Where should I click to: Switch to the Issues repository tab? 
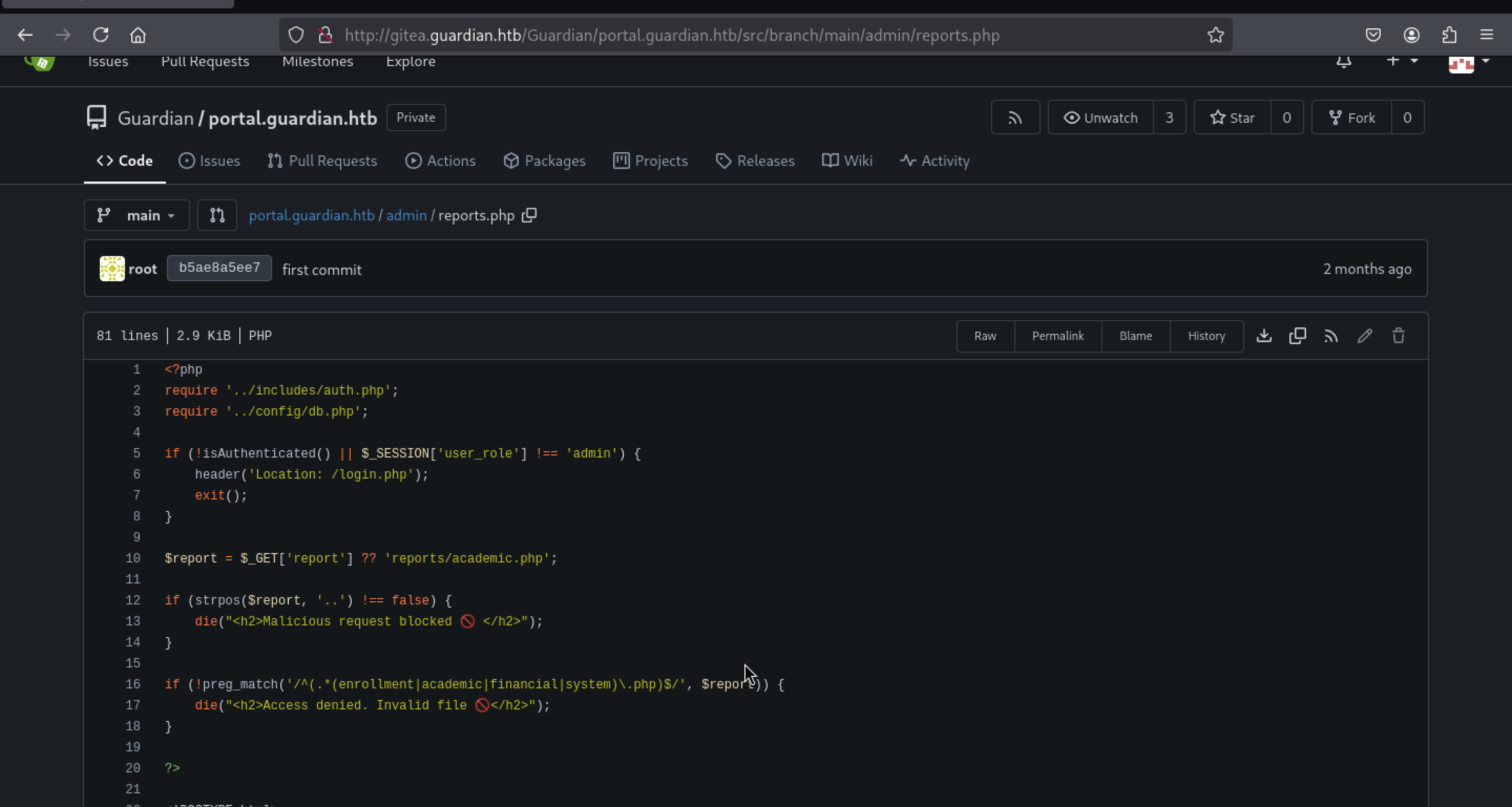coord(209,161)
